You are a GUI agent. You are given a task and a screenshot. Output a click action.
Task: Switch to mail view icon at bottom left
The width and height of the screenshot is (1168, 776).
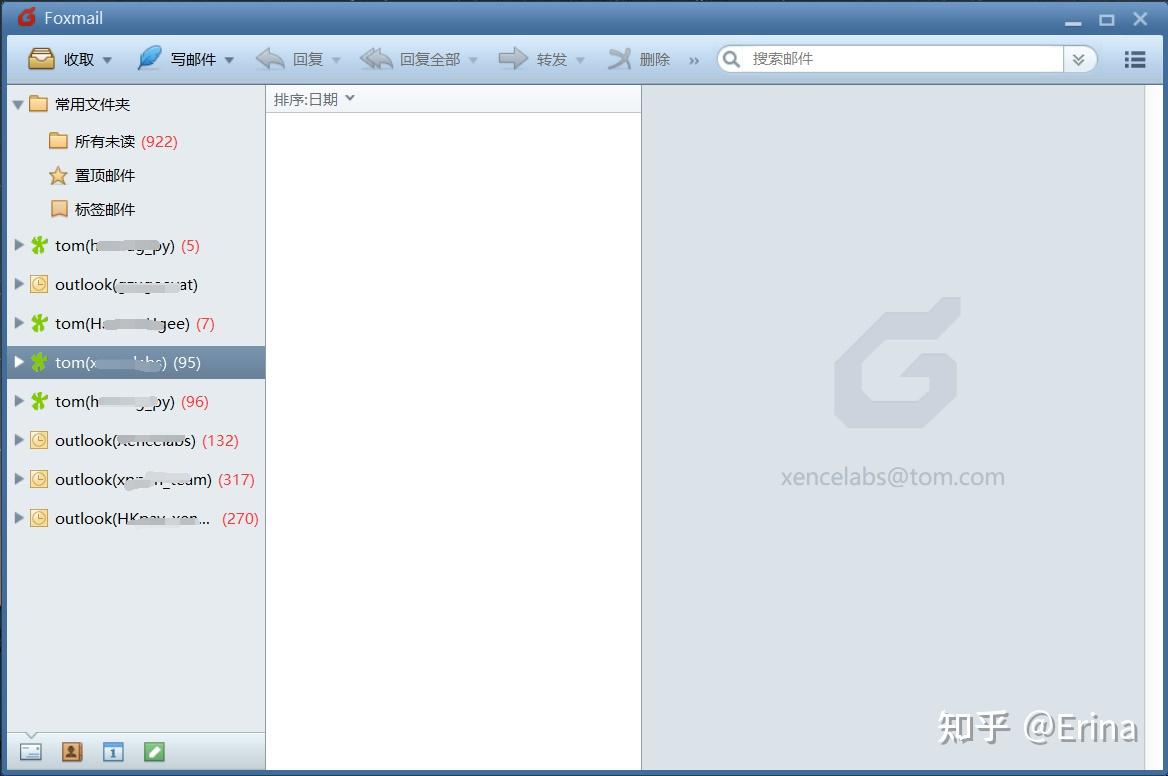click(30, 750)
